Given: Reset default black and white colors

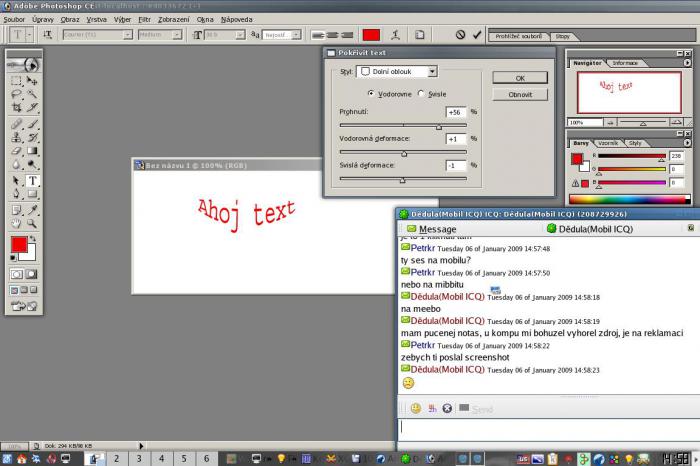Looking at the screenshot, I should pos(13,258).
